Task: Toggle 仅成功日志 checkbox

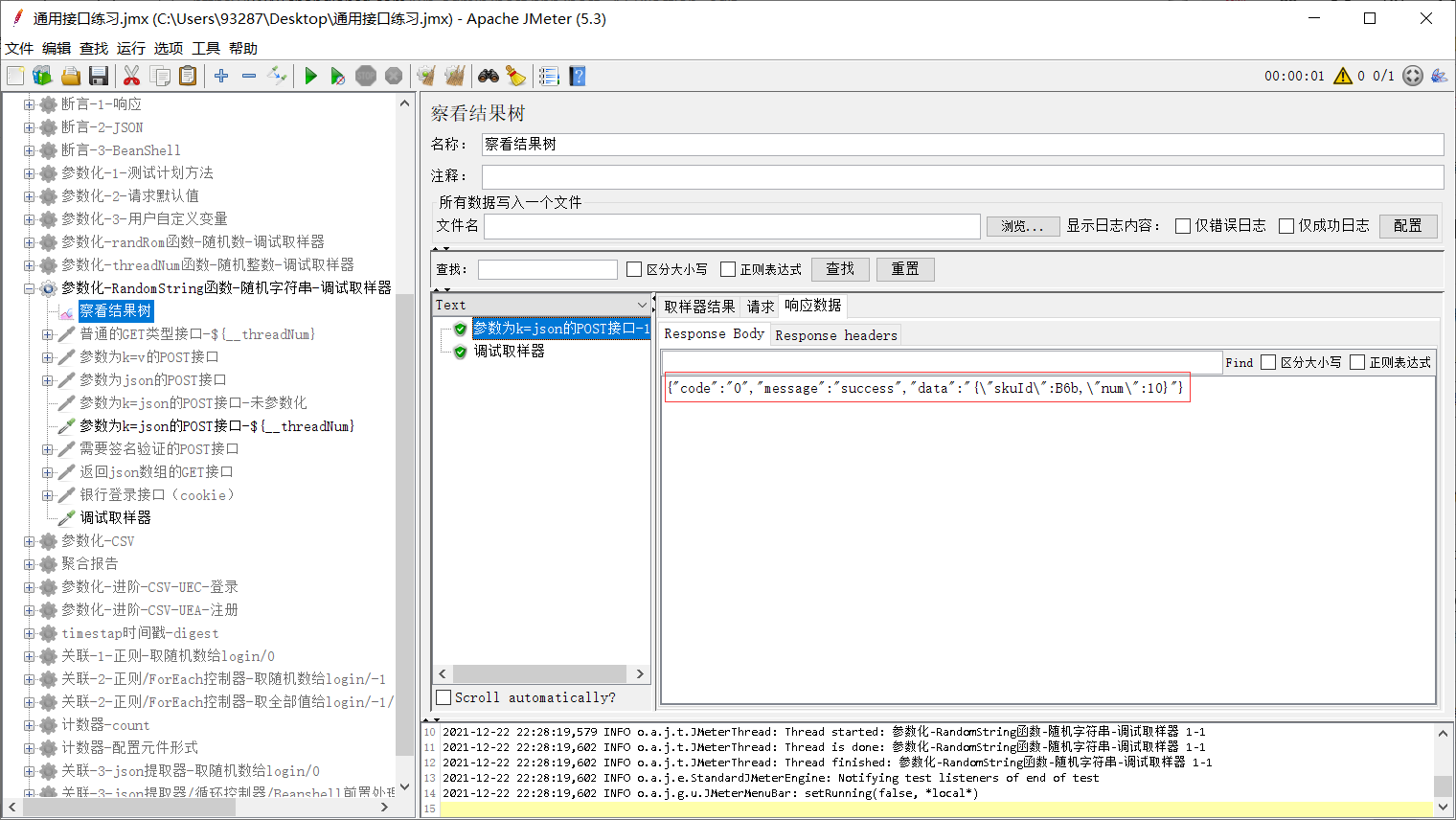Action: click(x=1286, y=226)
